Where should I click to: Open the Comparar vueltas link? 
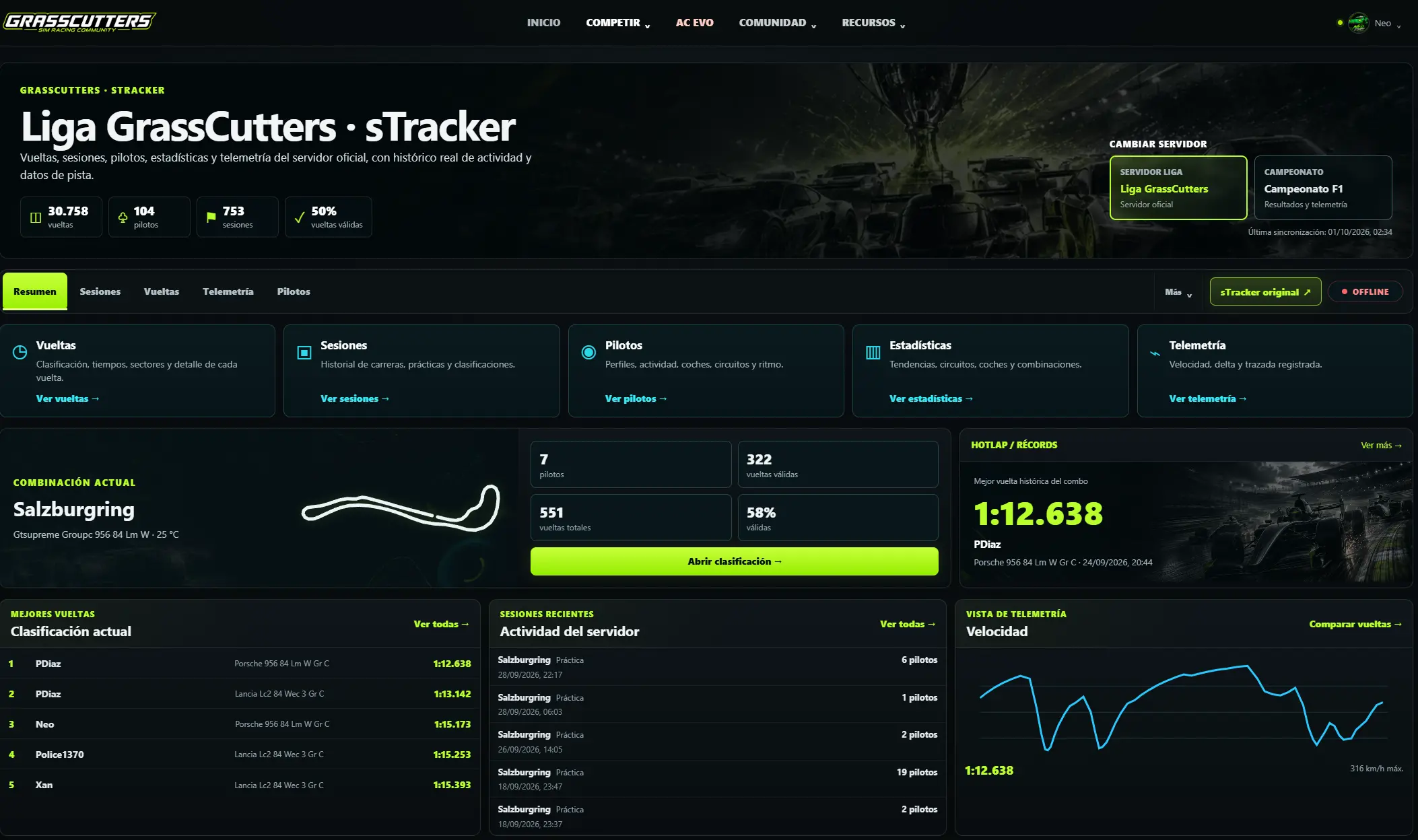(1355, 624)
